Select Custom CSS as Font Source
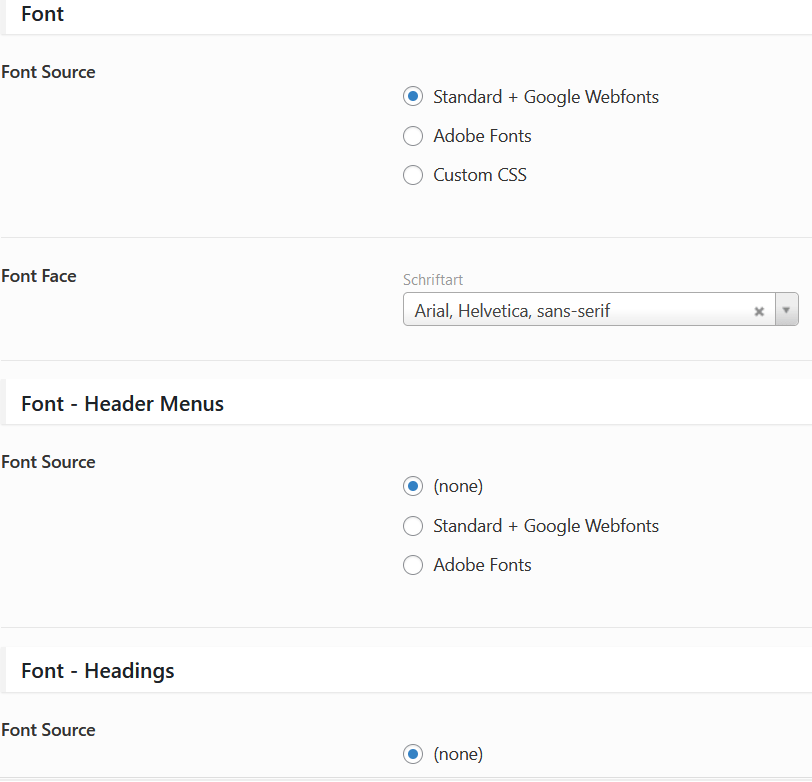The height and width of the screenshot is (782, 812). 413,175
